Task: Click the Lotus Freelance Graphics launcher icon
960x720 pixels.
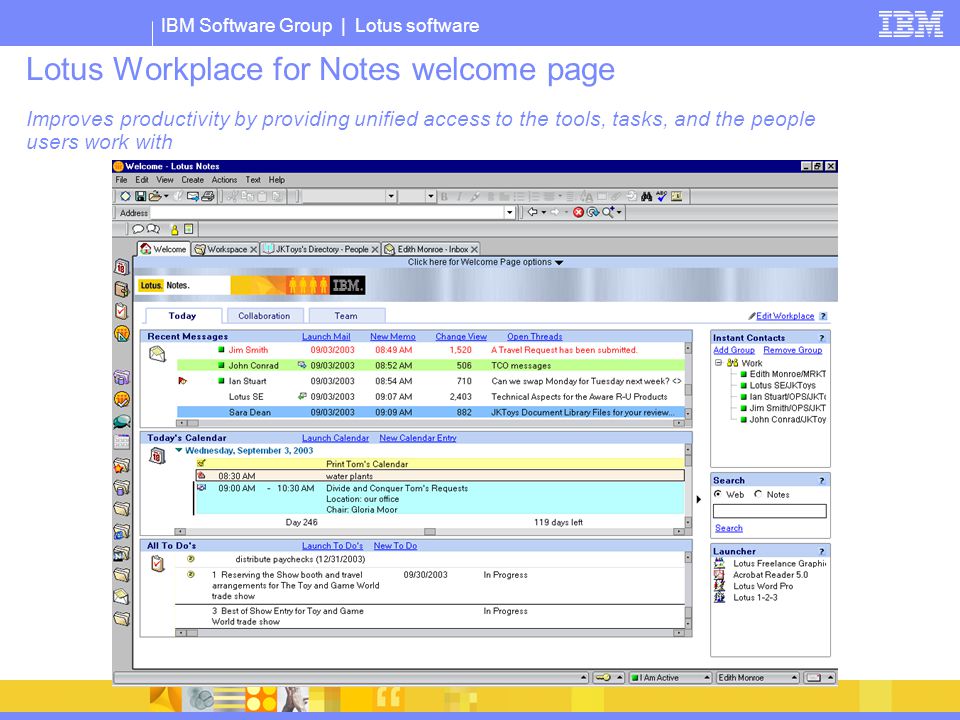Action: pyautogui.click(x=719, y=564)
